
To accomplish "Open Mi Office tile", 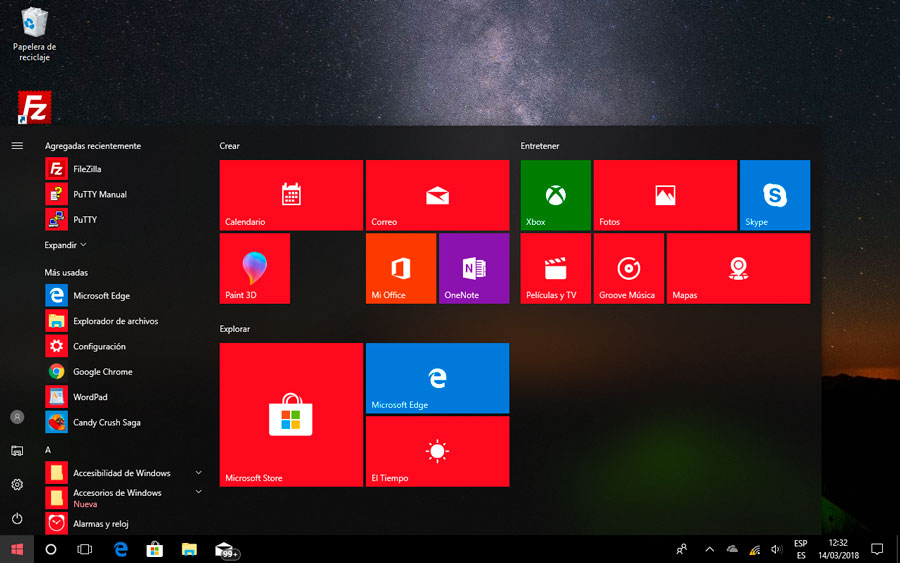I will click(400, 268).
